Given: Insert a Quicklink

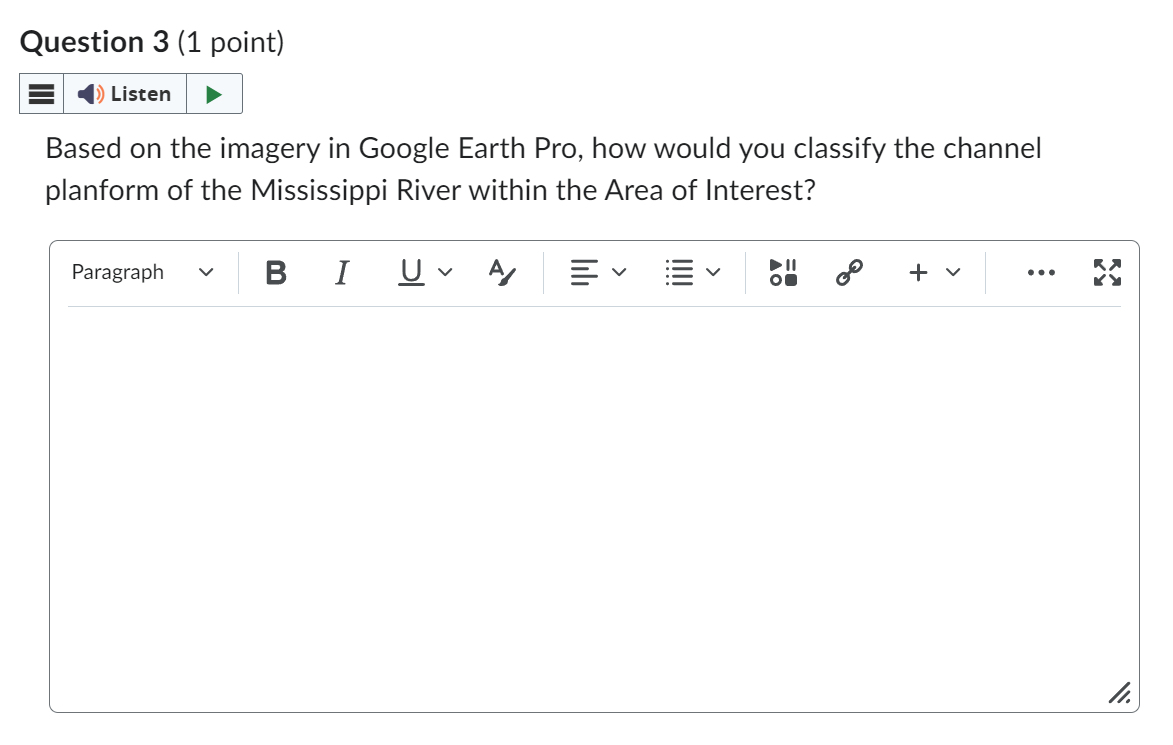Looking at the screenshot, I should coord(847,272).
